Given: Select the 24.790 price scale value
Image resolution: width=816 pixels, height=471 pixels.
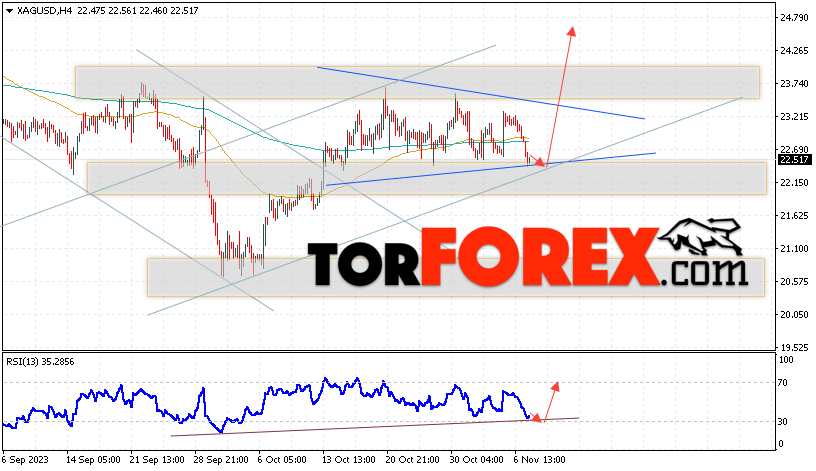Looking at the screenshot, I should pos(794,18).
